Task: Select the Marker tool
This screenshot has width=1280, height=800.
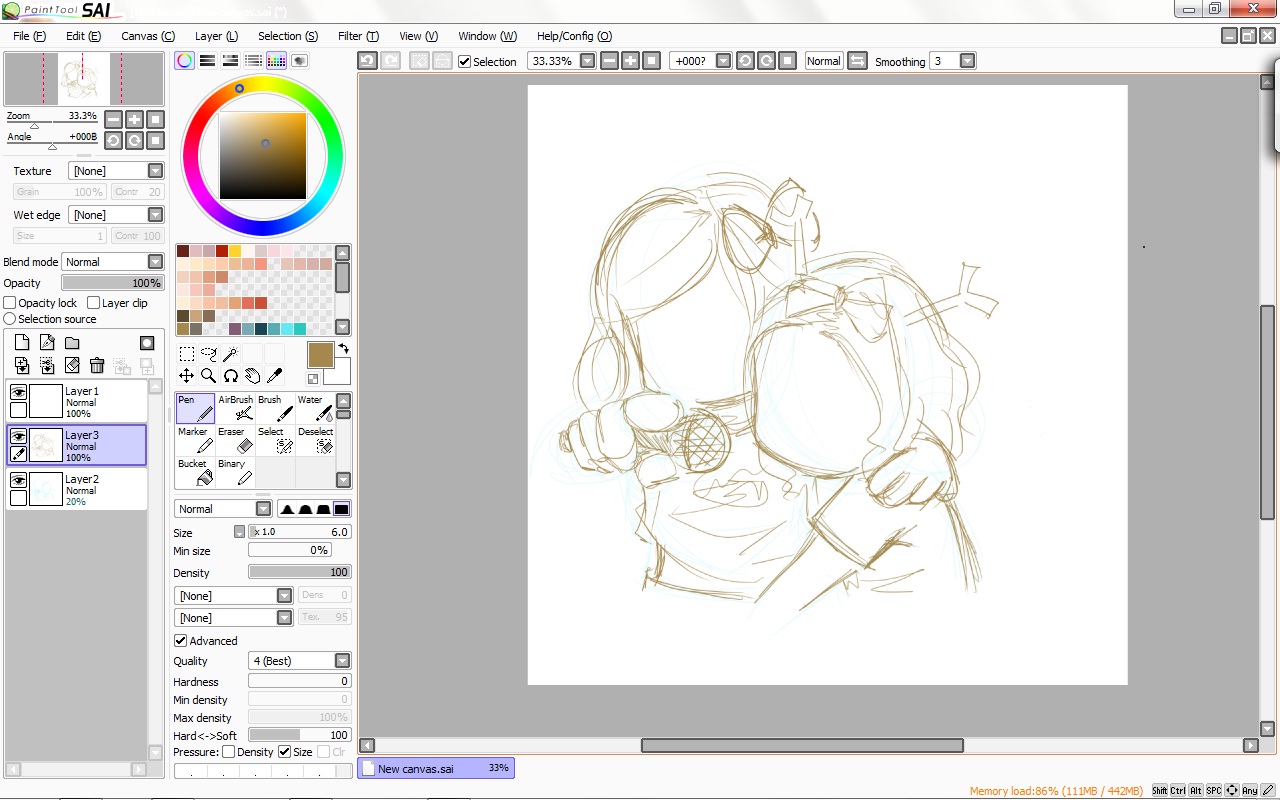Action: tap(195, 440)
